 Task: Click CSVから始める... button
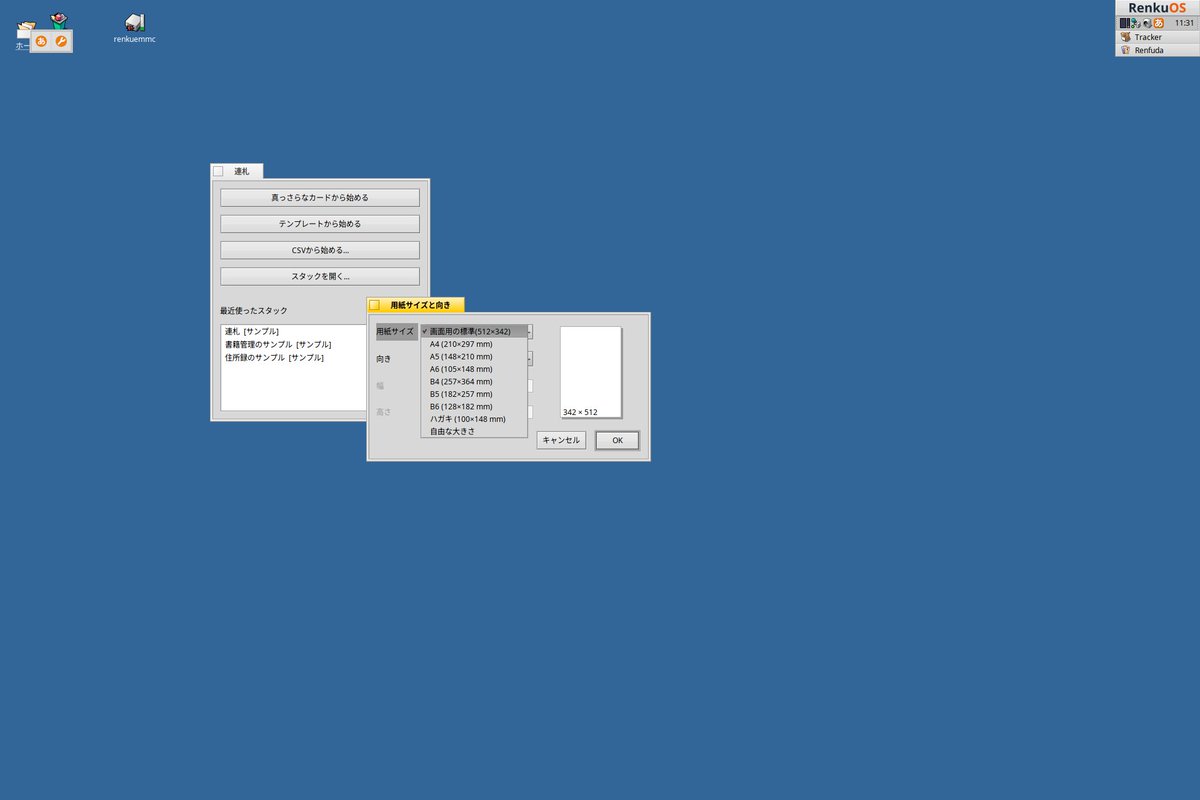(320, 250)
